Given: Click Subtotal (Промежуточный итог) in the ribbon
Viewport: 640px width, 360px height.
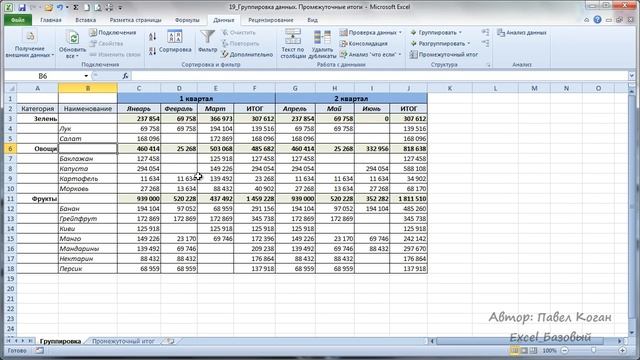Looking at the screenshot, I should coord(444,54).
